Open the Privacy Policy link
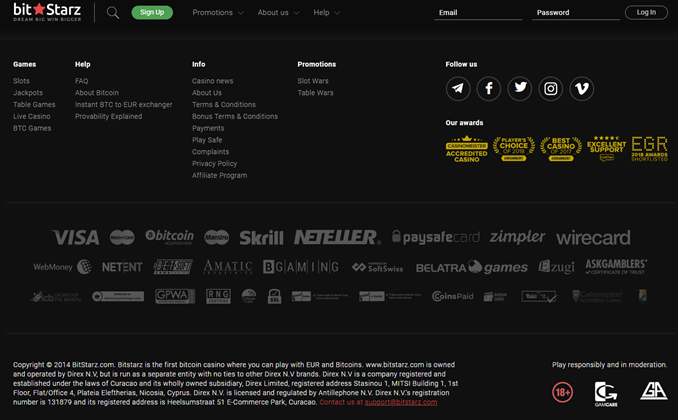Screen dimensions: 678x420 (214, 164)
